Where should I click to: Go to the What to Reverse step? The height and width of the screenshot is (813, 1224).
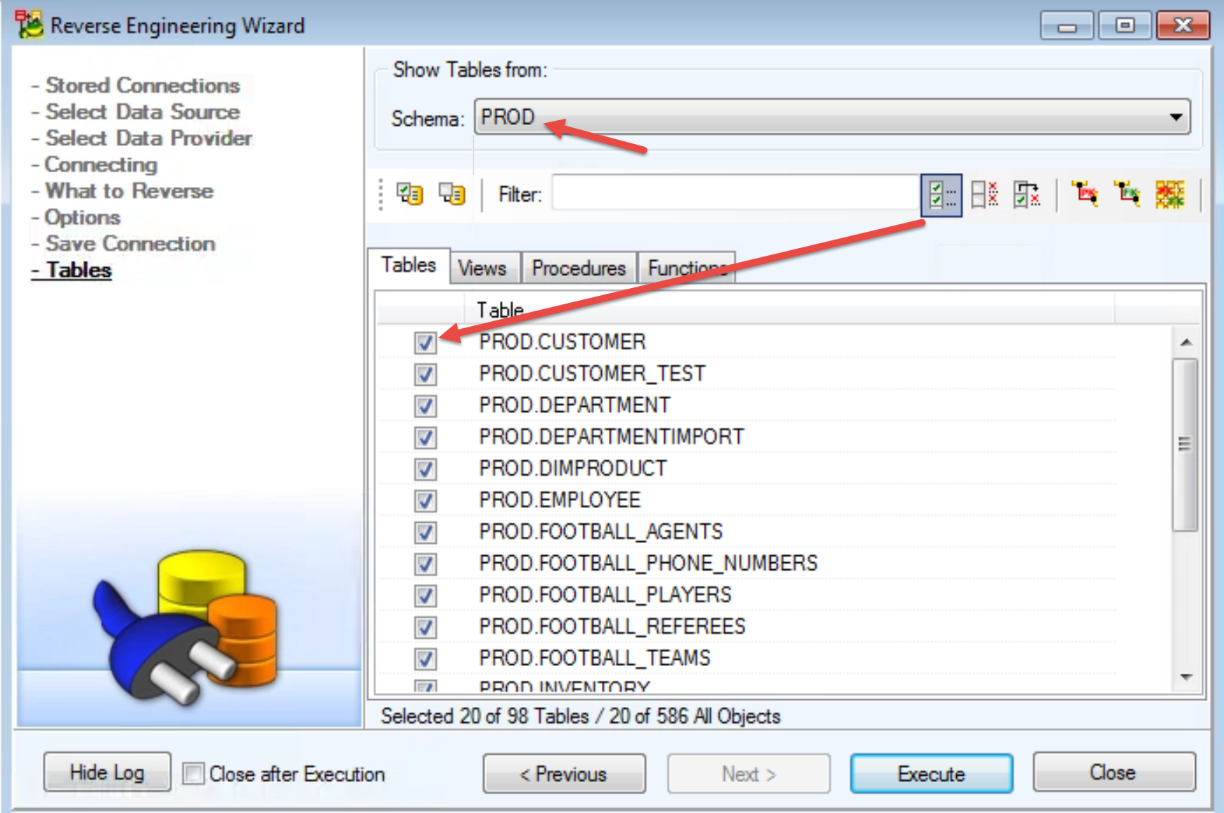[122, 191]
